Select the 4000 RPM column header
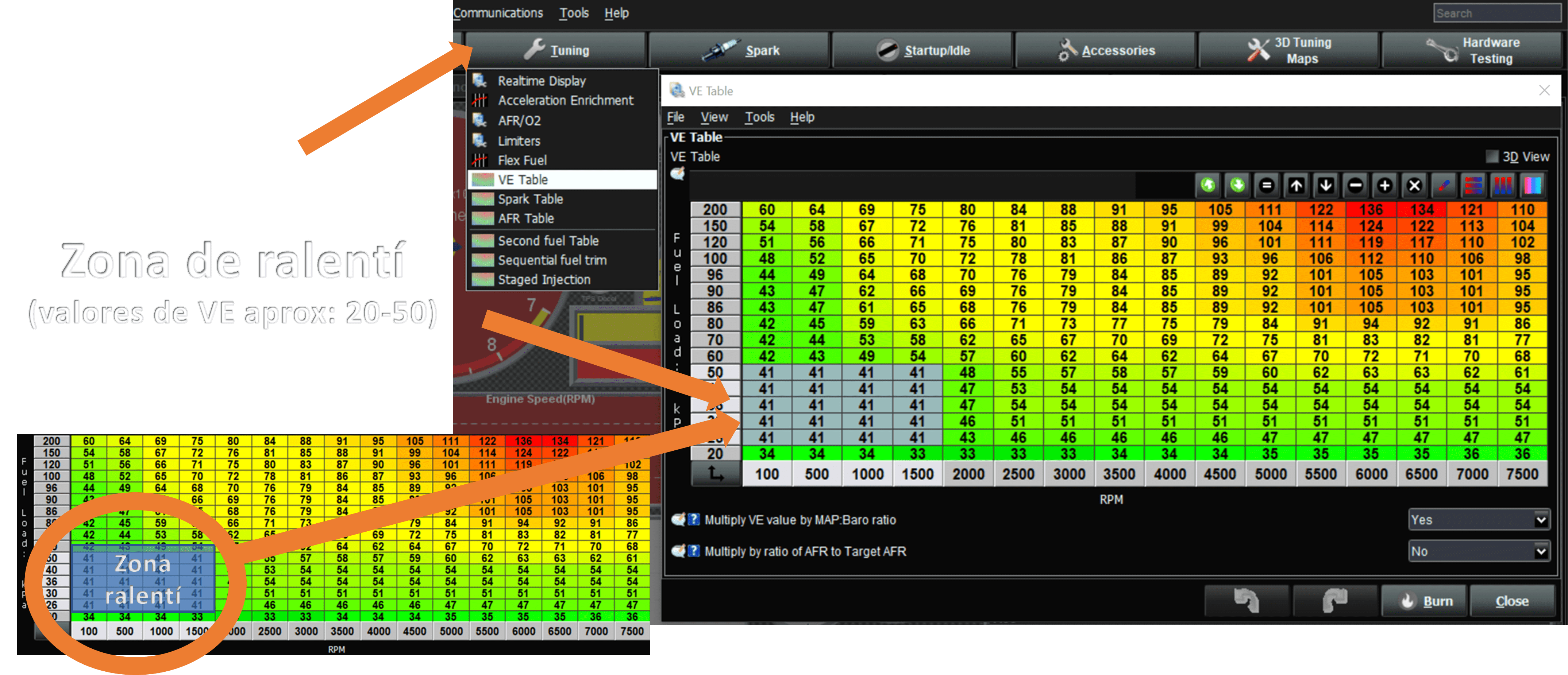The image size is (1568, 675). [1169, 474]
